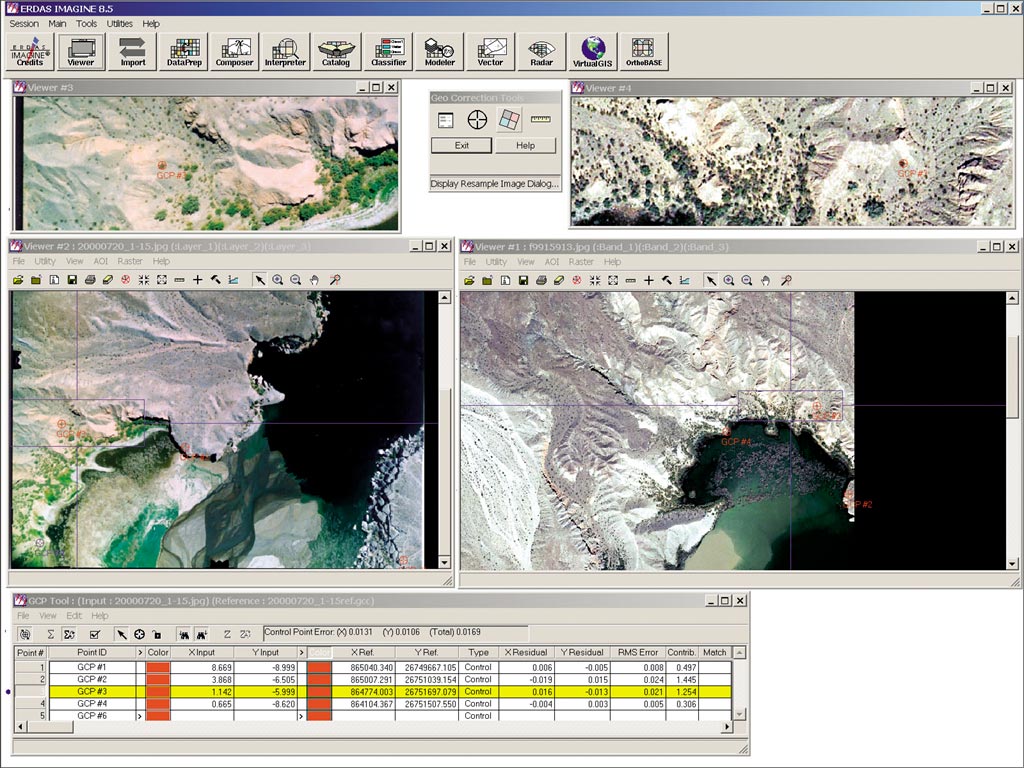Open the Import module

click(x=133, y=52)
